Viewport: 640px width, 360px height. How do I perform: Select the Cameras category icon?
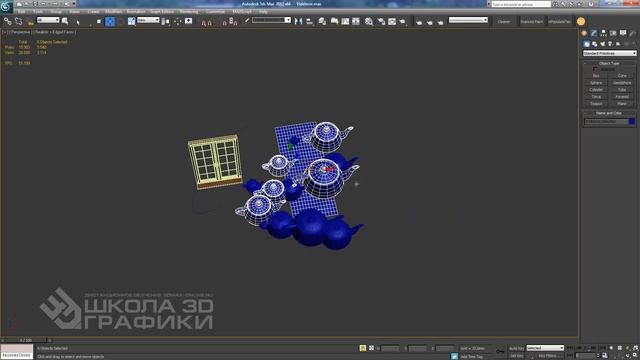610,44
